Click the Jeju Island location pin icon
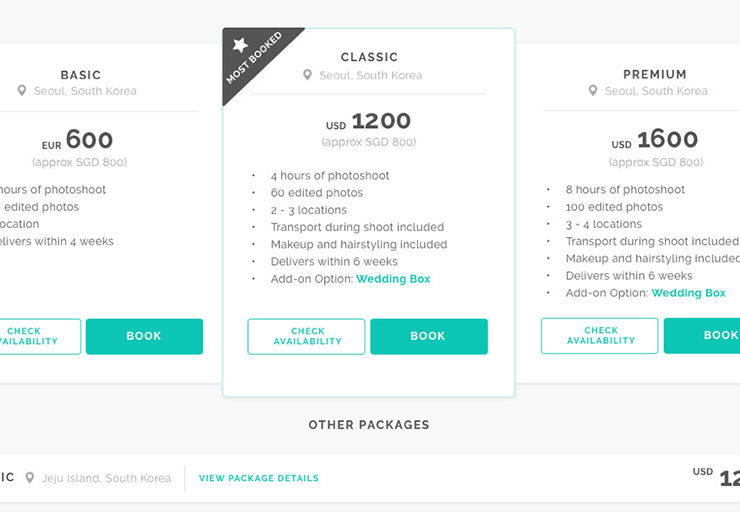Viewport: 740px width, 512px height. (x=30, y=478)
